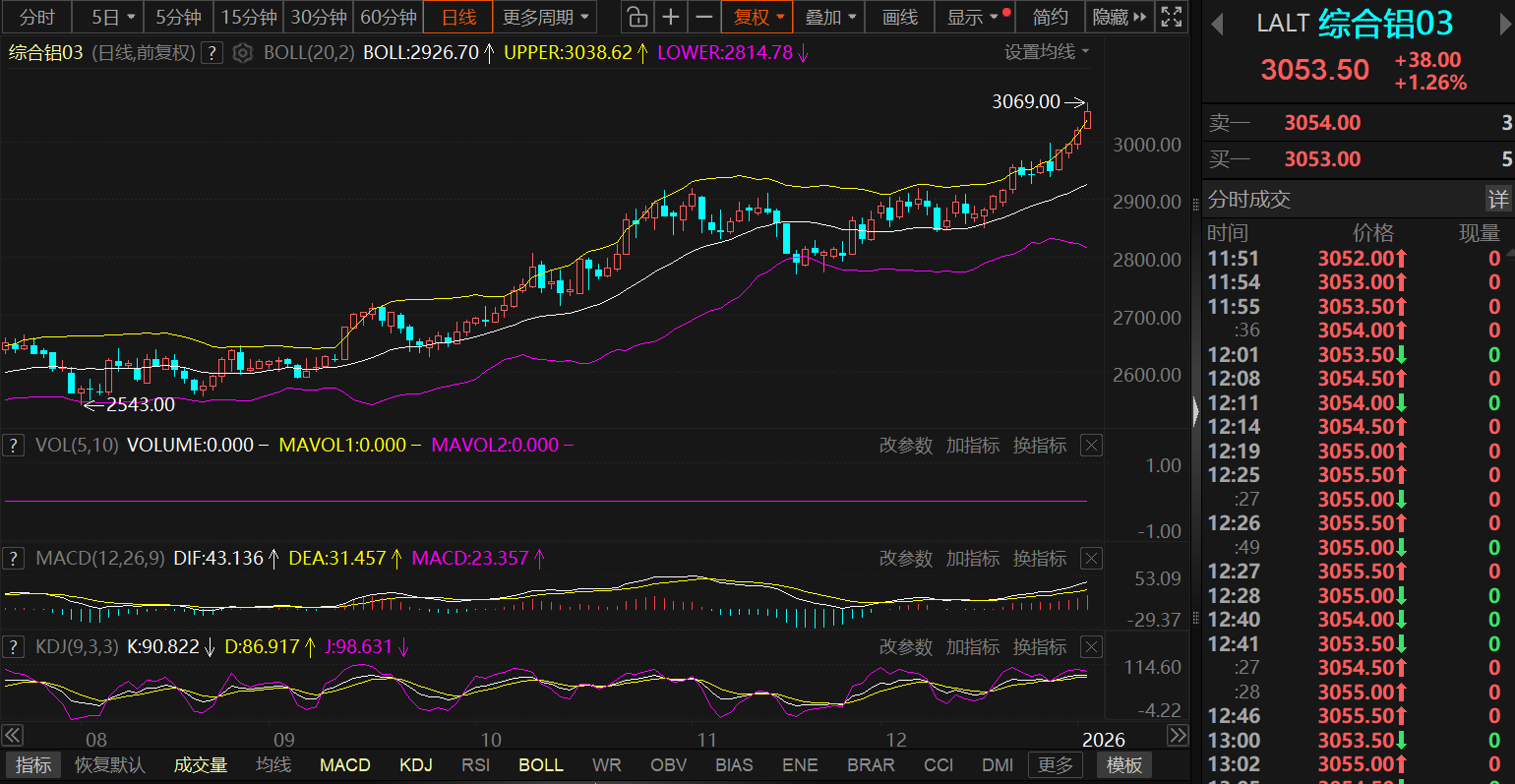Viewport: 1515px width, 784px height.
Task: Enter fullscreen using the expand icon
Action: tap(1171, 17)
